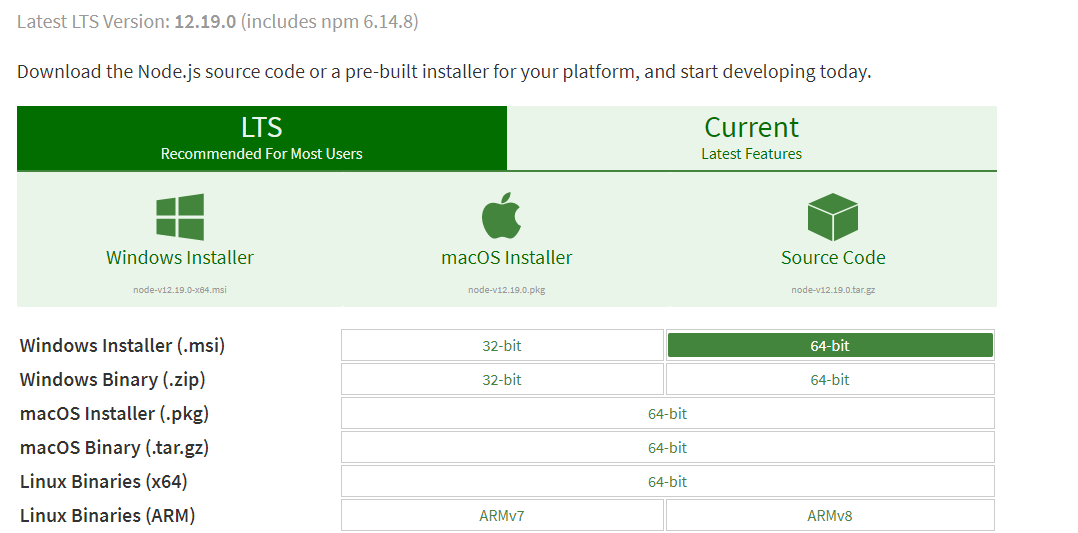Click the Linux Binaries (ARM) row label
The image size is (1078, 533).
(108, 515)
